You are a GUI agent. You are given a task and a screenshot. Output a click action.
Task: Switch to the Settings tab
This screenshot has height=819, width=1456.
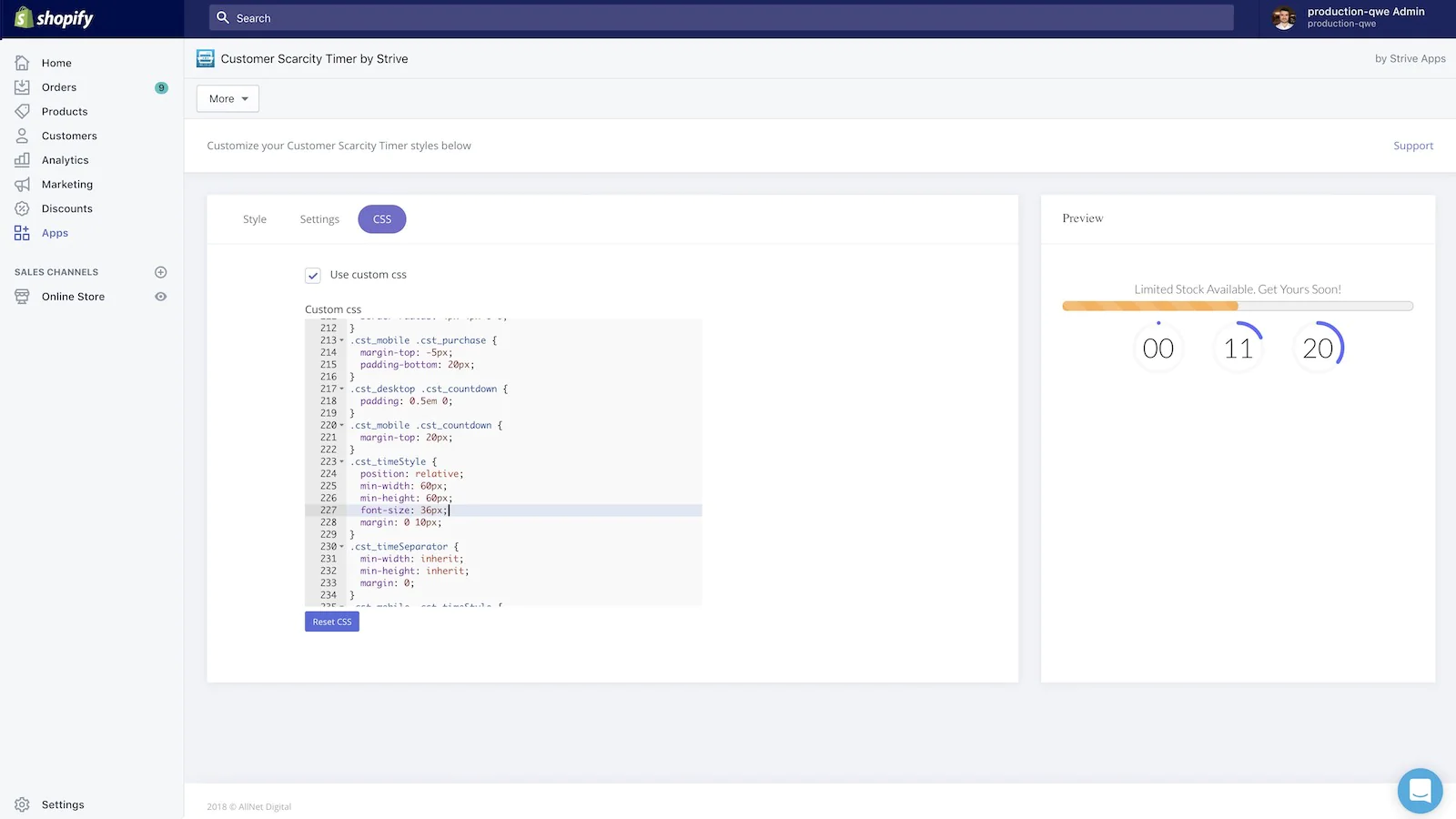tap(319, 219)
